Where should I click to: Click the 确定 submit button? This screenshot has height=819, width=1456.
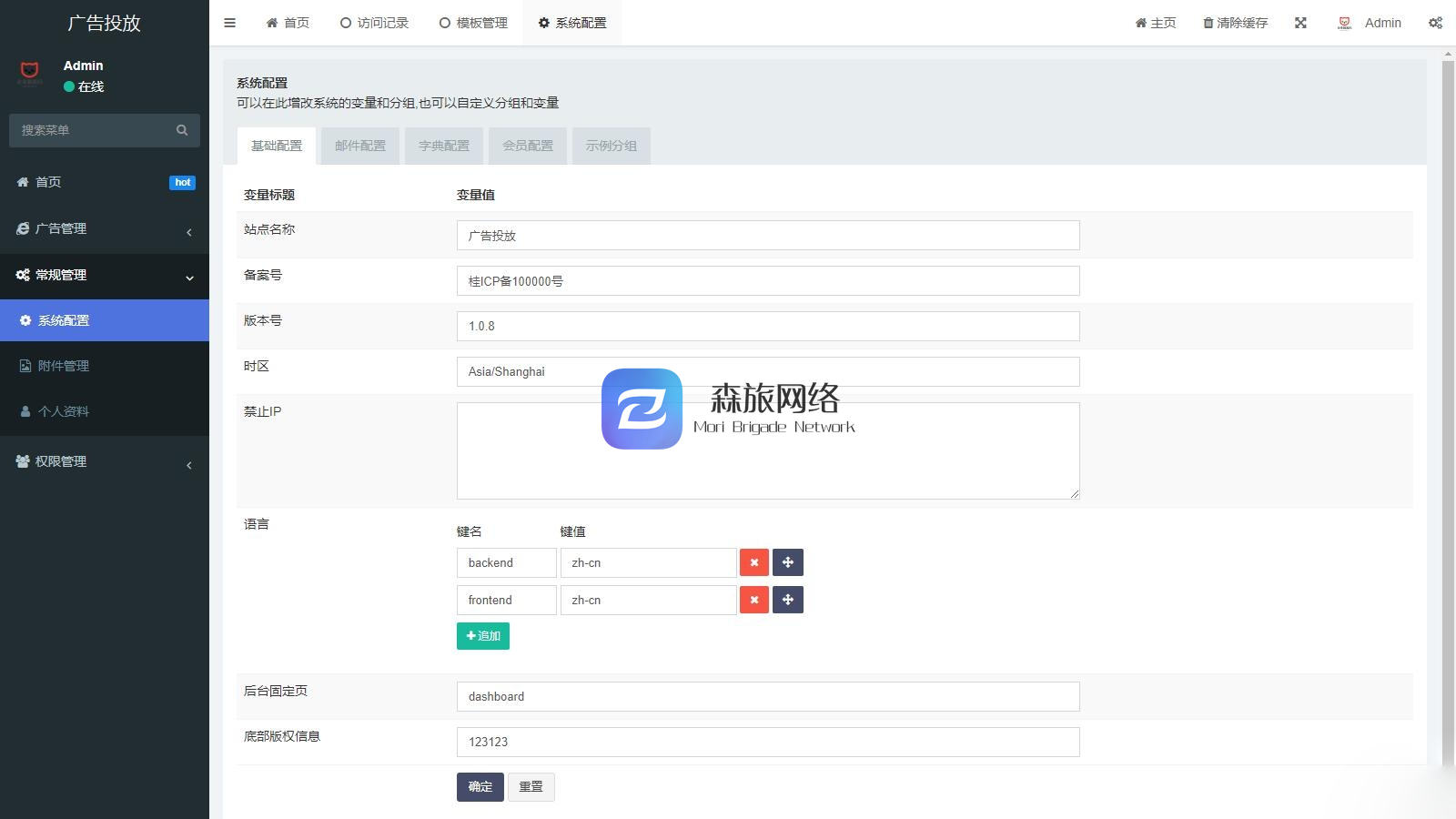[x=480, y=787]
